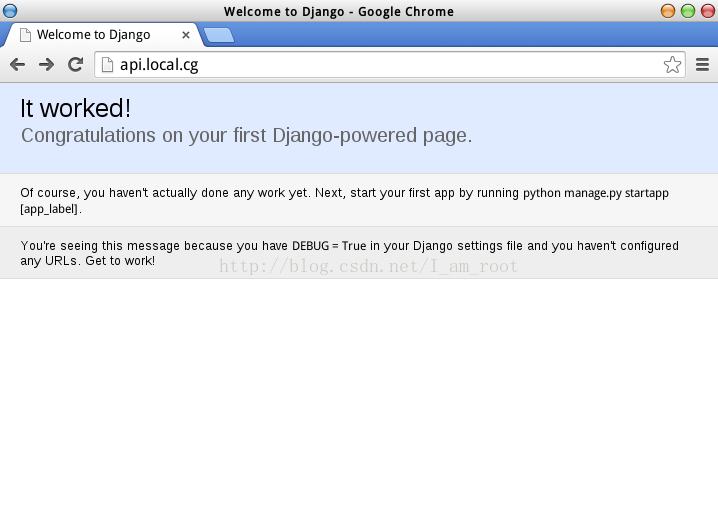The height and width of the screenshot is (510, 718).
Task: Select the Welcome to Django tab
Action: click(x=102, y=35)
